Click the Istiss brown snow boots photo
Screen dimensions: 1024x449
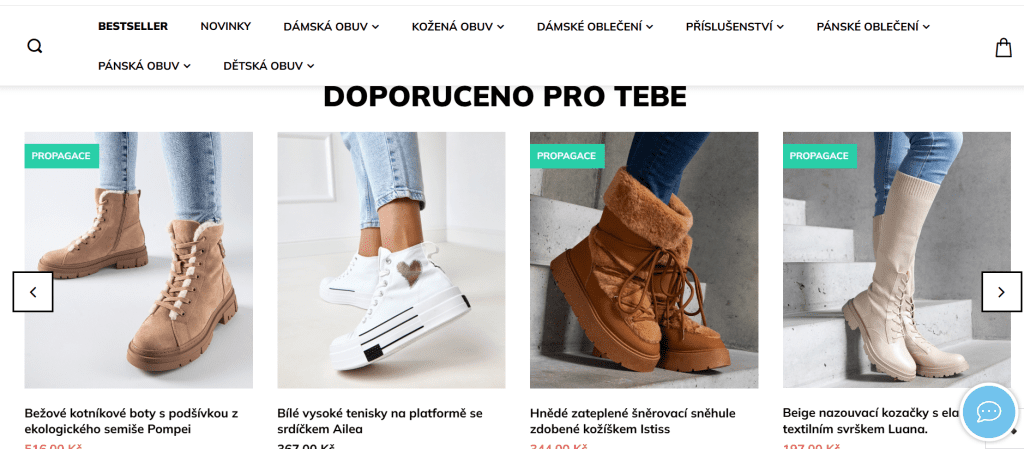pos(644,260)
